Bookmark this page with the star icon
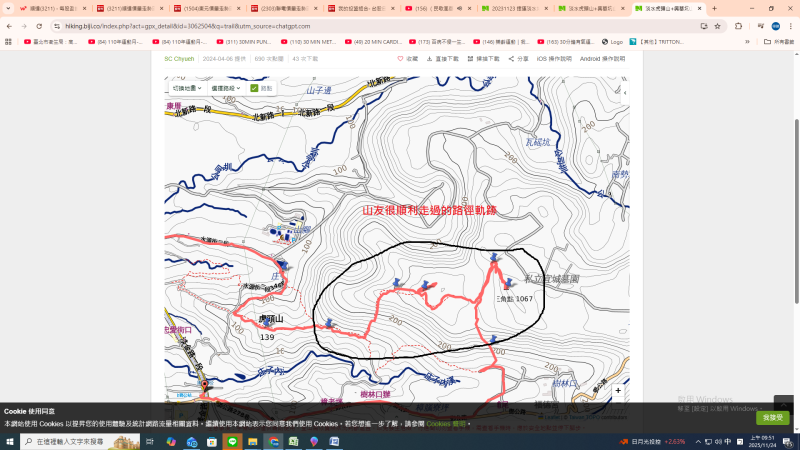This screenshot has height=450, width=800. click(x=717, y=26)
